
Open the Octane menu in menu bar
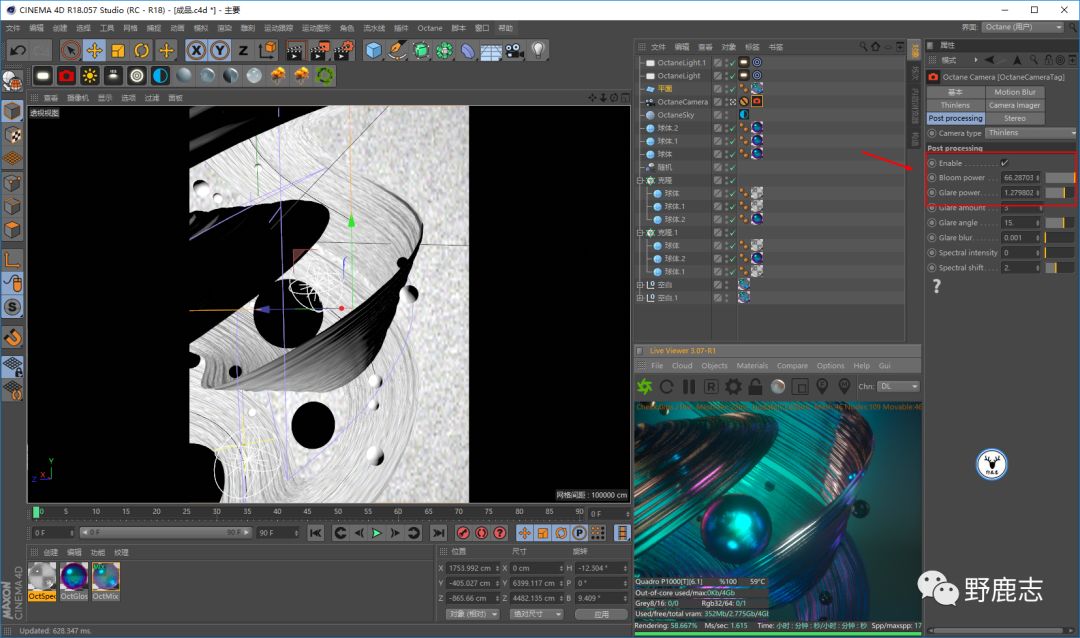429,28
